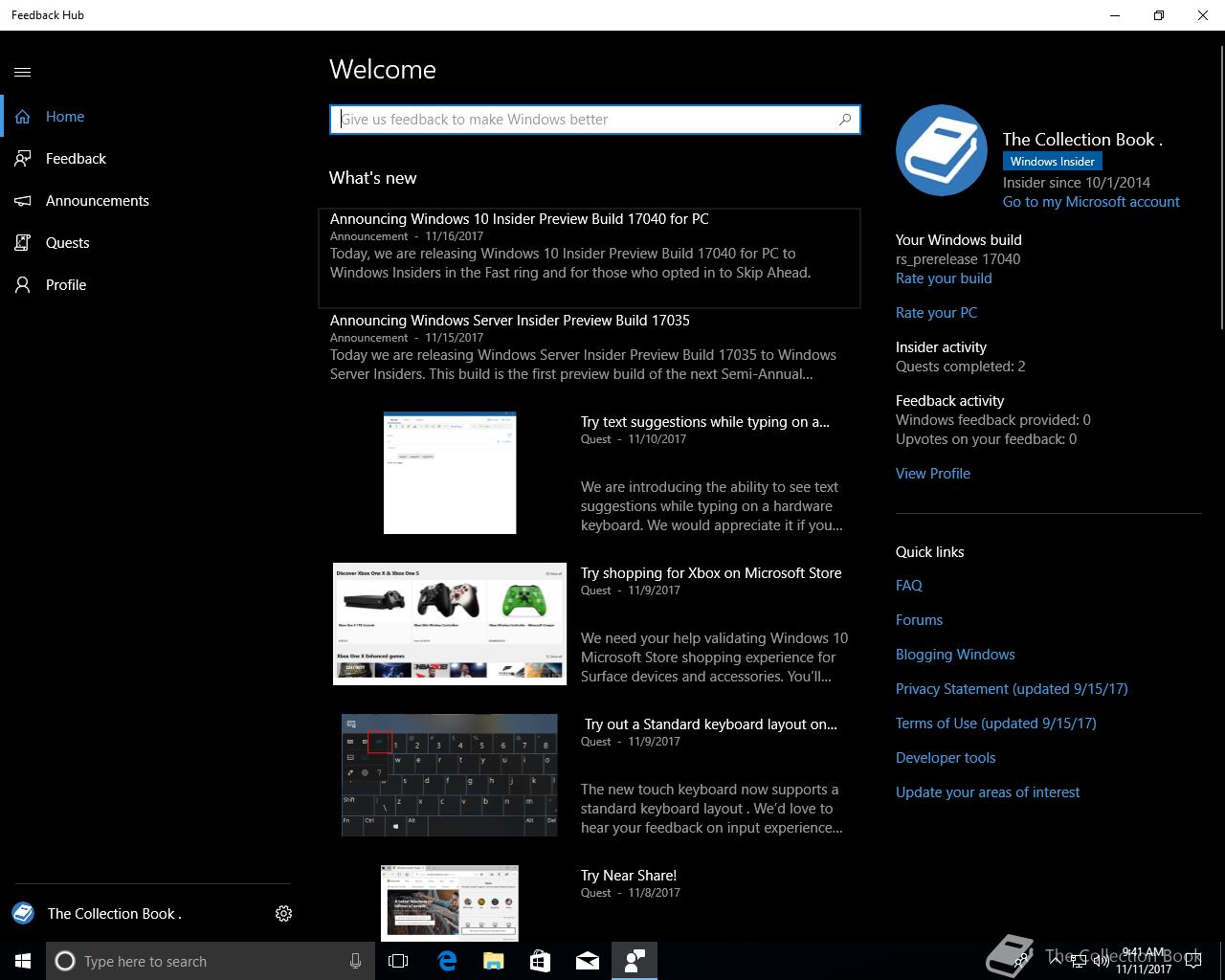Open the hamburger navigation menu
1225x980 pixels.
(23, 72)
